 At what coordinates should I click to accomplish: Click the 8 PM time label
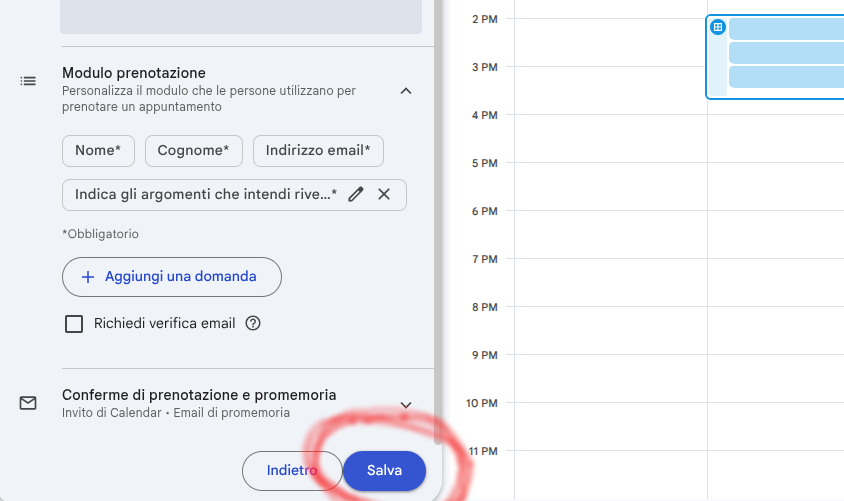coord(484,307)
